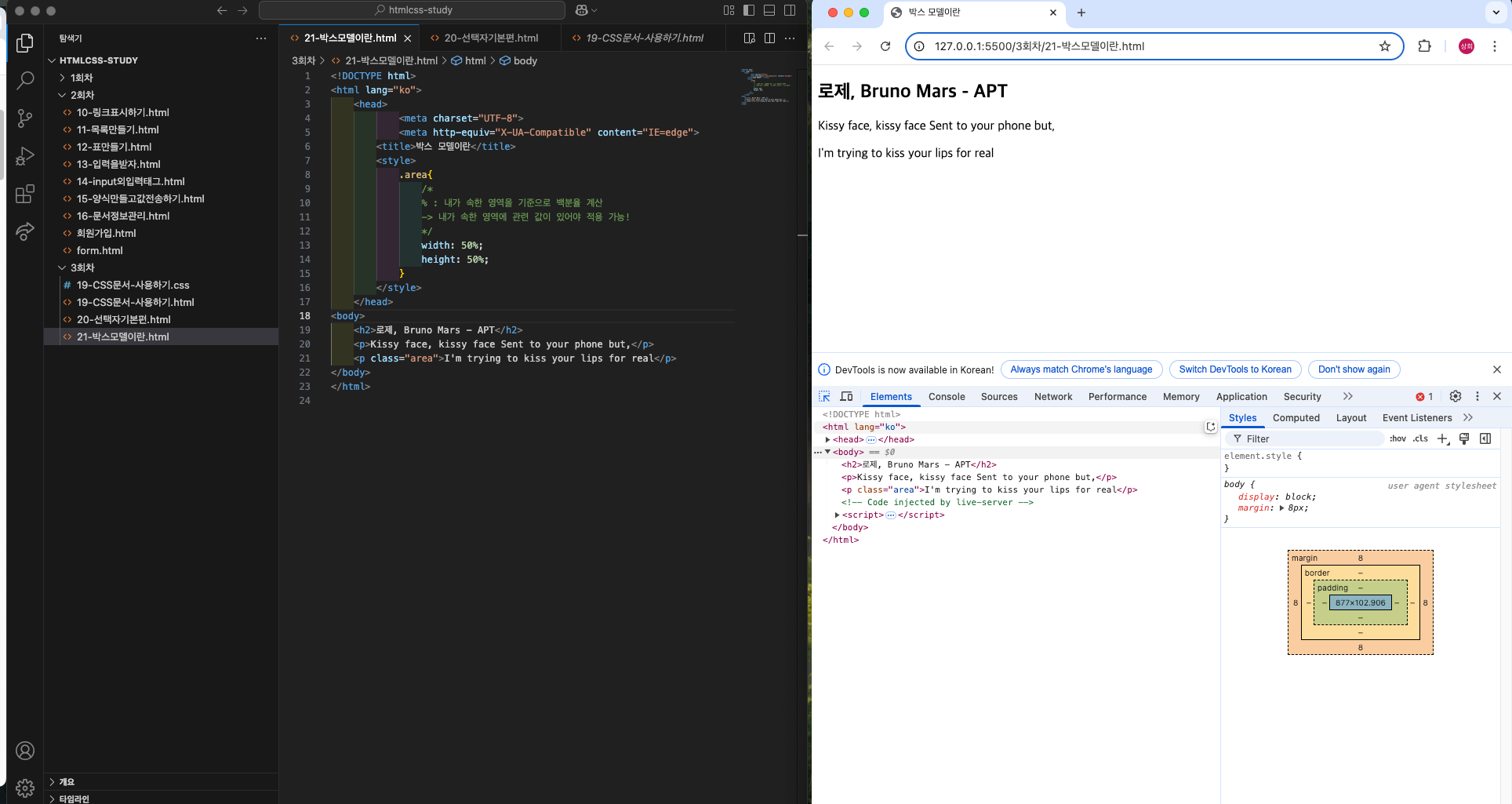
Task: Switch to the Console tab in DevTools
Action: [947, 397]
